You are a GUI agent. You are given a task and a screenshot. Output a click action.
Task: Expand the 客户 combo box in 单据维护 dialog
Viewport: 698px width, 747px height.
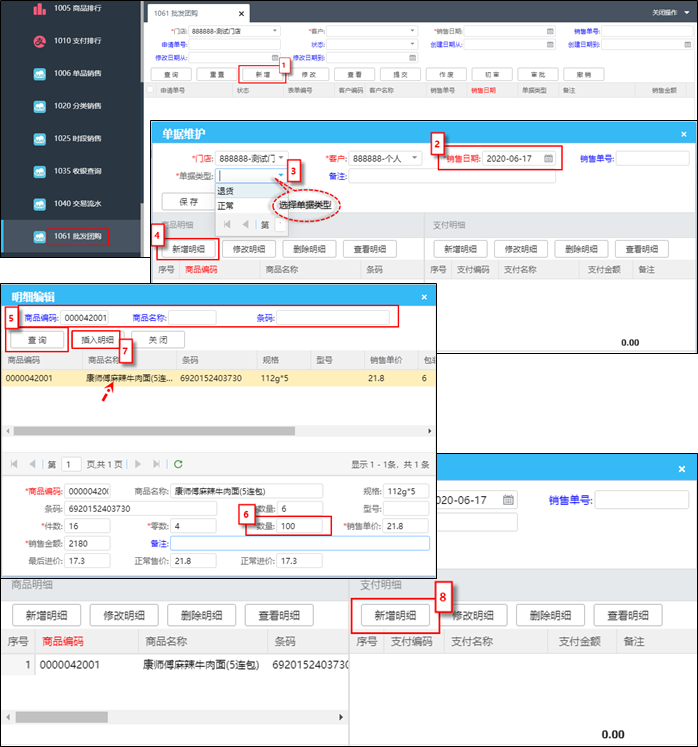pyautogui.click(x=415, y=159)
